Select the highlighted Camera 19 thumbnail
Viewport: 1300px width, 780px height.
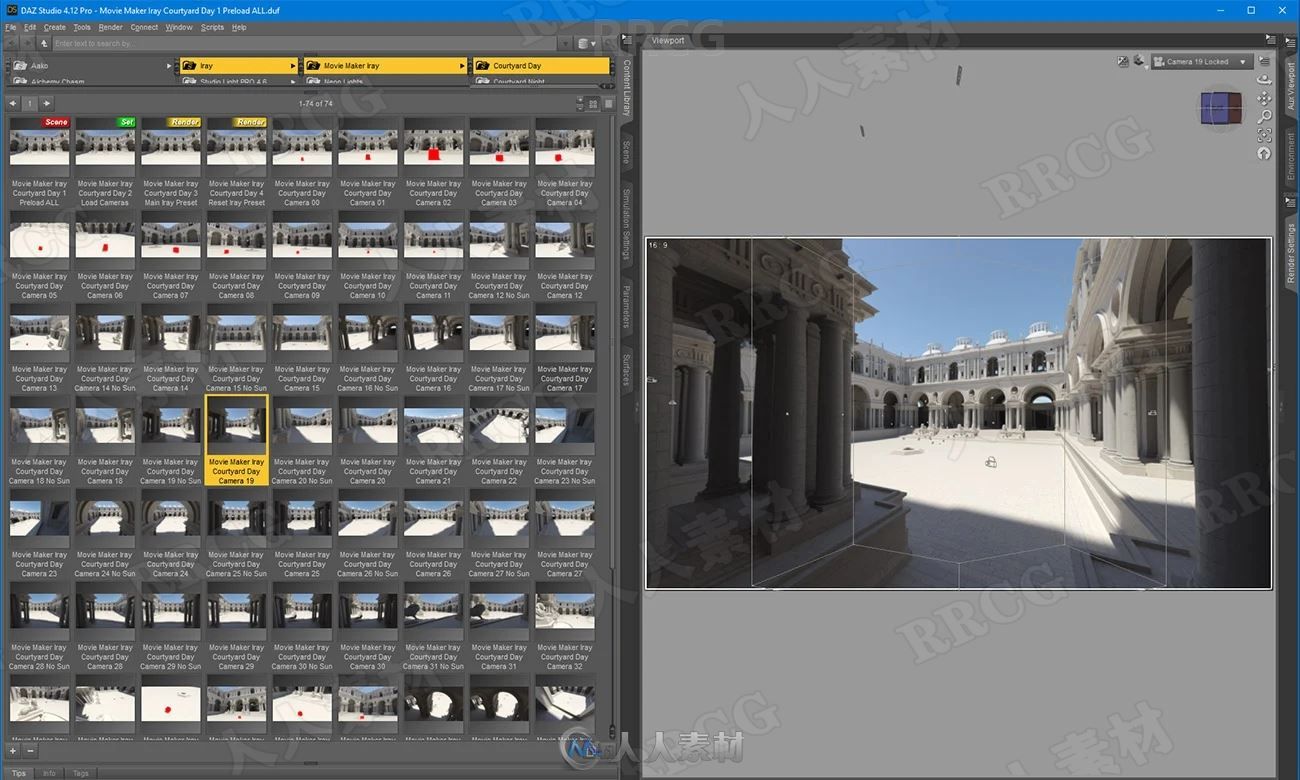[236, 440]
